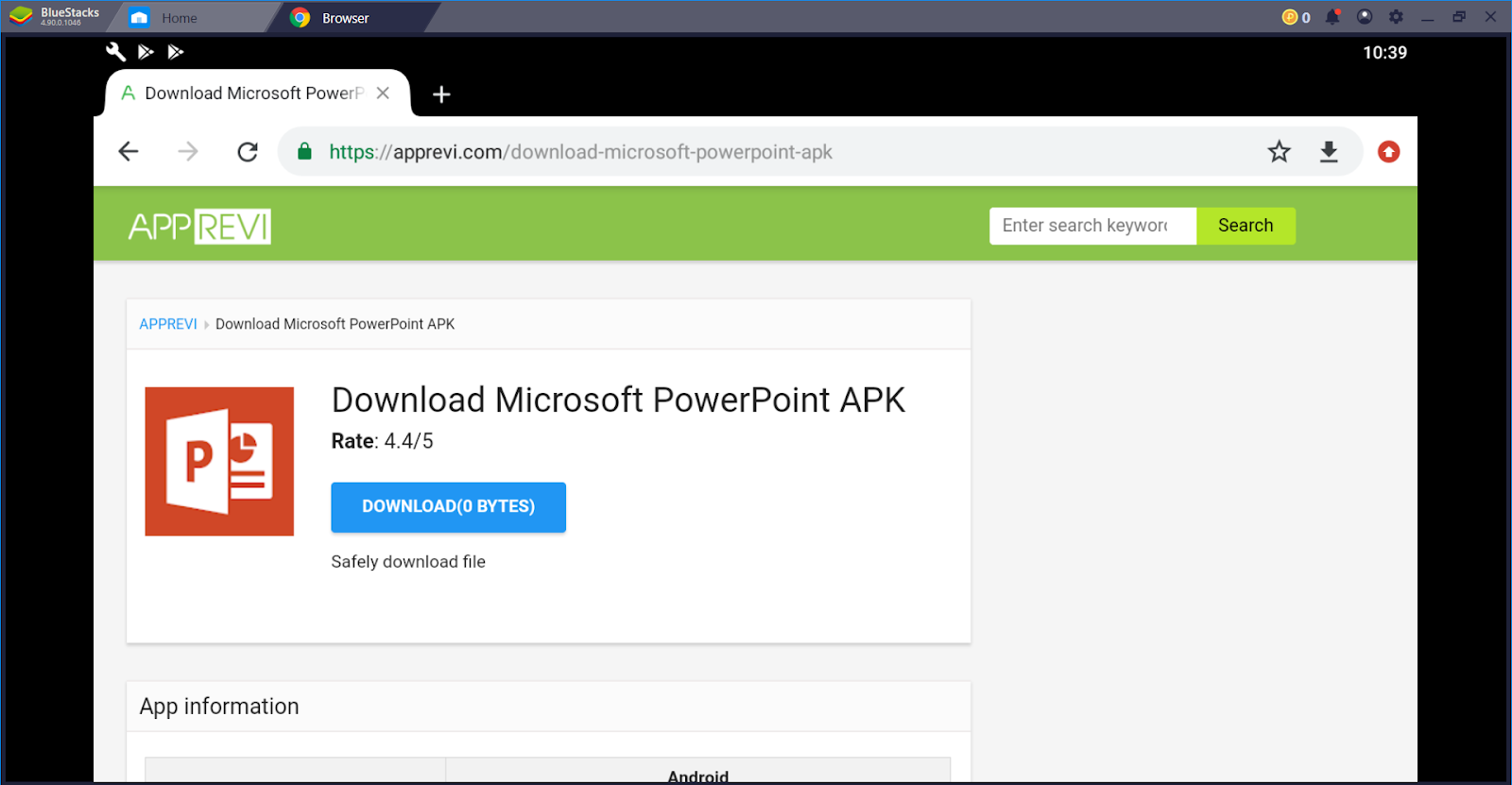Click the search keyword input field
1512x785 pixels.
coord(1093,226)
